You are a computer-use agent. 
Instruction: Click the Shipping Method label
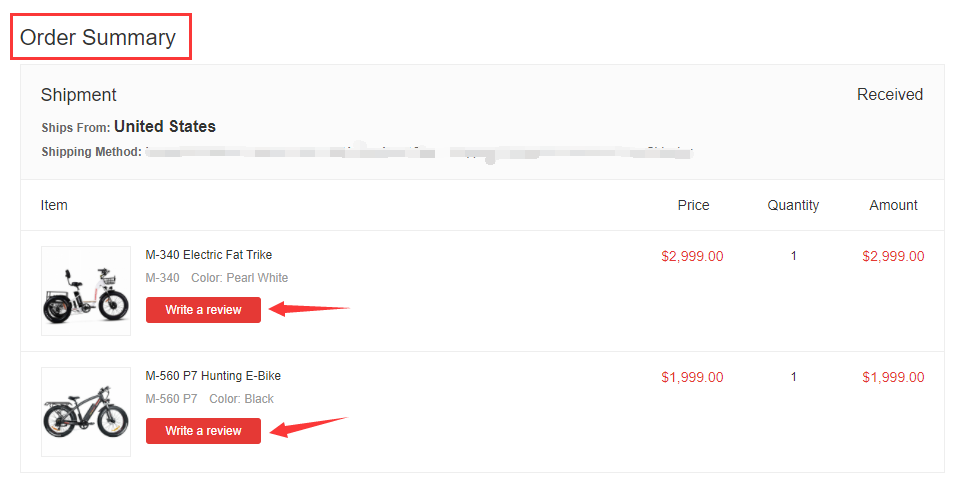point(92,152)
